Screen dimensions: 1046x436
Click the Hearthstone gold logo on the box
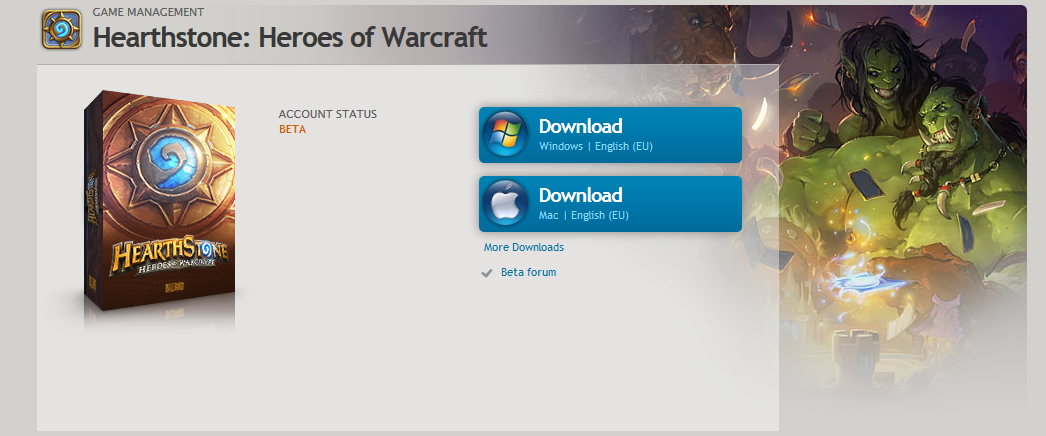(169, 258)
